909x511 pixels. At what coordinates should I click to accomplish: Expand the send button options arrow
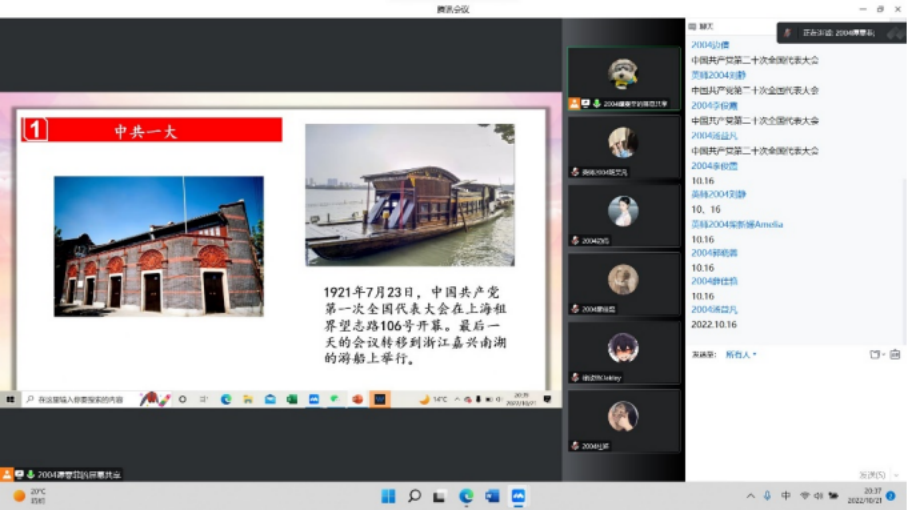[897, 475]
